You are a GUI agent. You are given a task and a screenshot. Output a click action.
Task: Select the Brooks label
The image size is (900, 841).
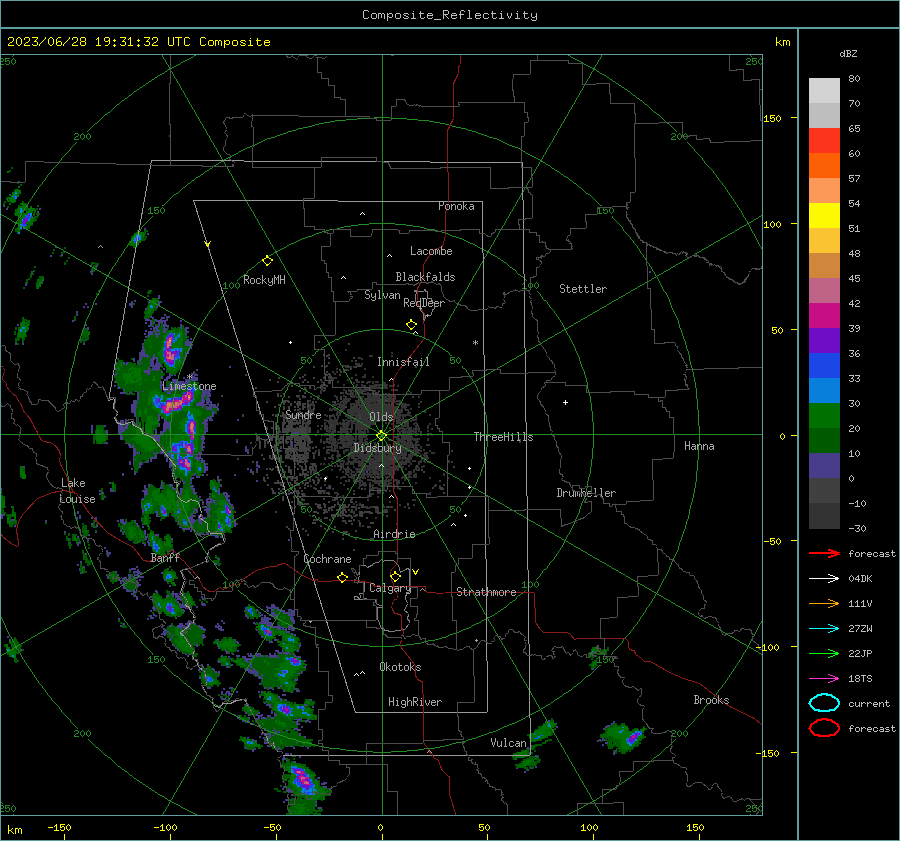click(x=711, y=700)
